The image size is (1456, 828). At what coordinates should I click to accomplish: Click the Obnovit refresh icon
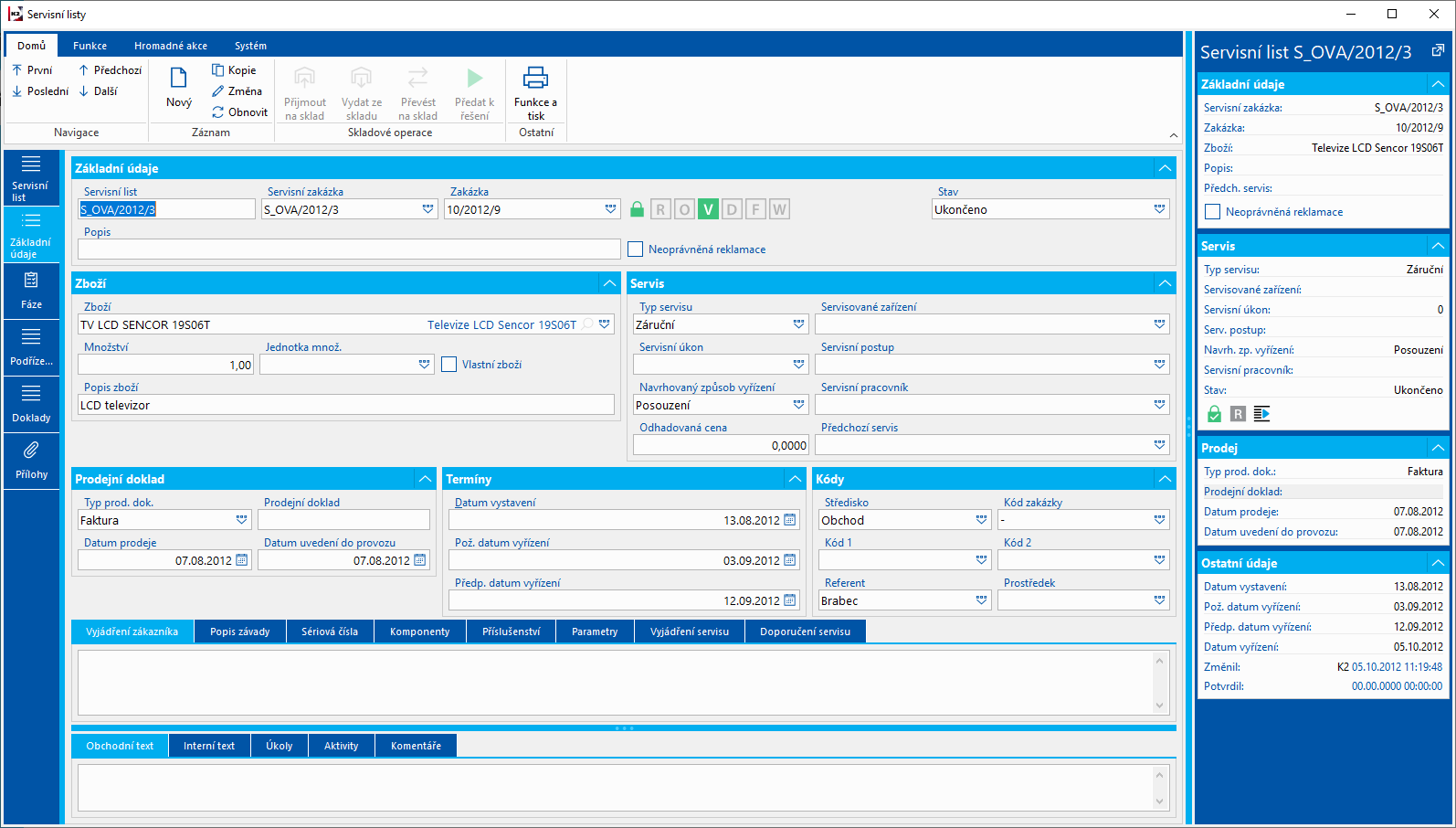point(218,112)
